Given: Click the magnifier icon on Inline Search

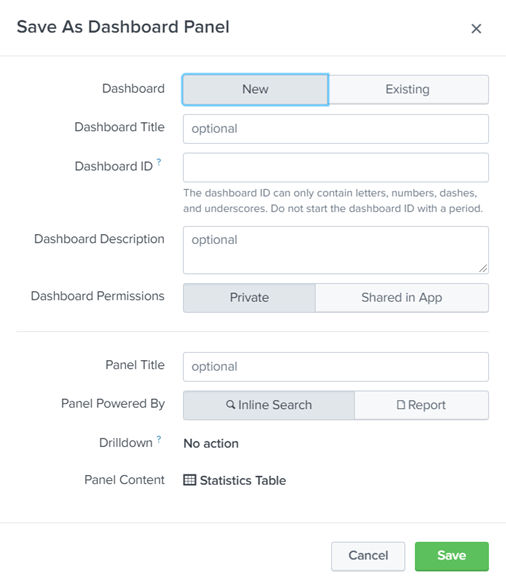Looking at the screenshot, I should tap(231, 405).
